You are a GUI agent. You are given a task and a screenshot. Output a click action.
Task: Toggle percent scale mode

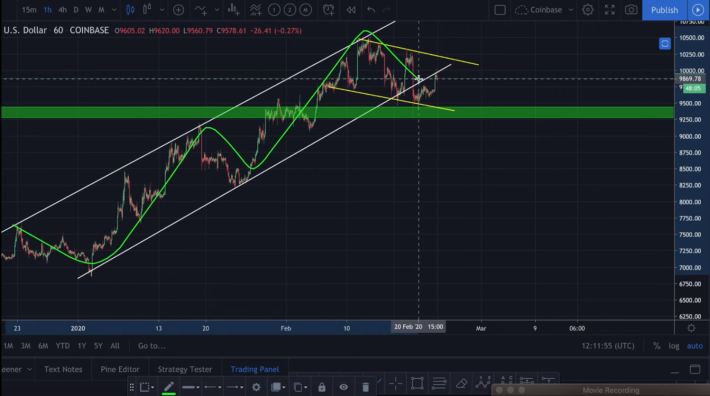click(x=656, y=346)
